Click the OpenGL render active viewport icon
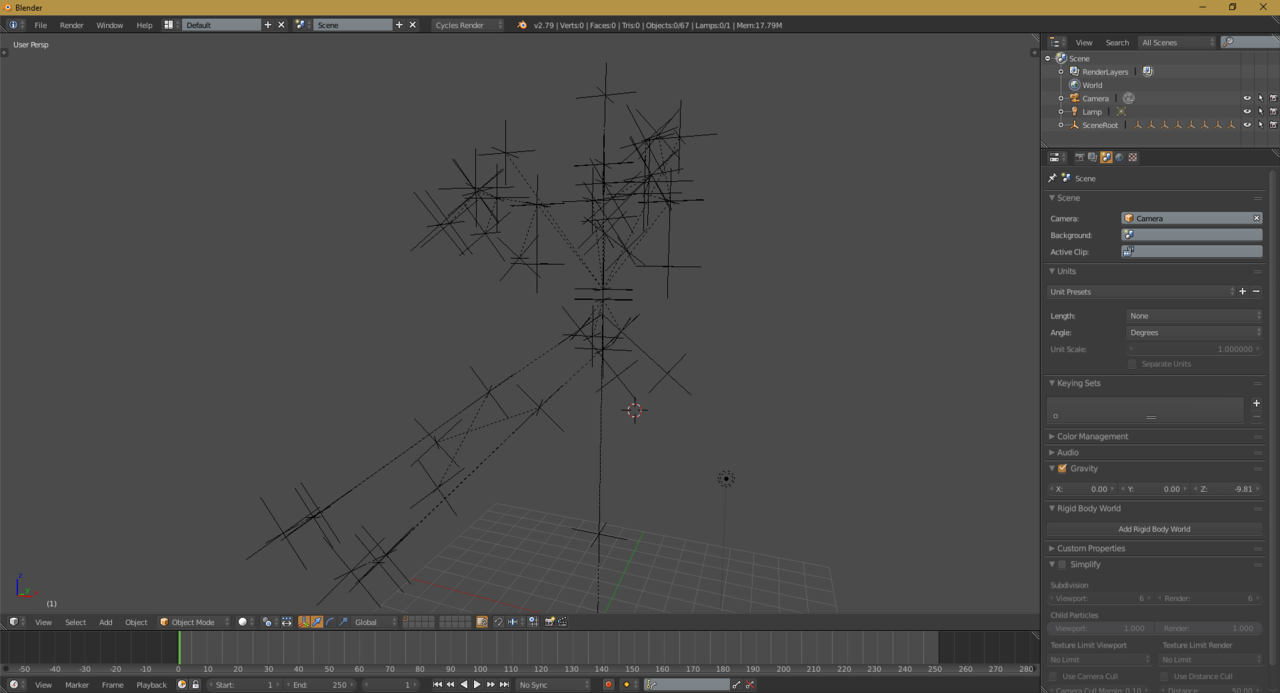 point(549,622)
